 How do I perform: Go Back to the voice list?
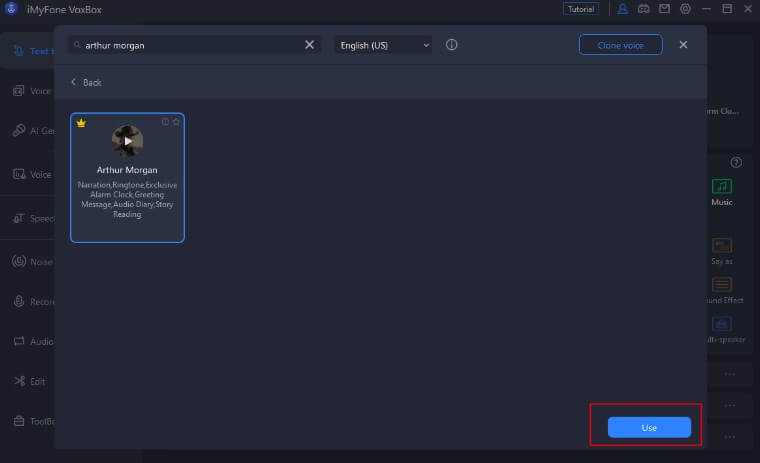point(86,82)
